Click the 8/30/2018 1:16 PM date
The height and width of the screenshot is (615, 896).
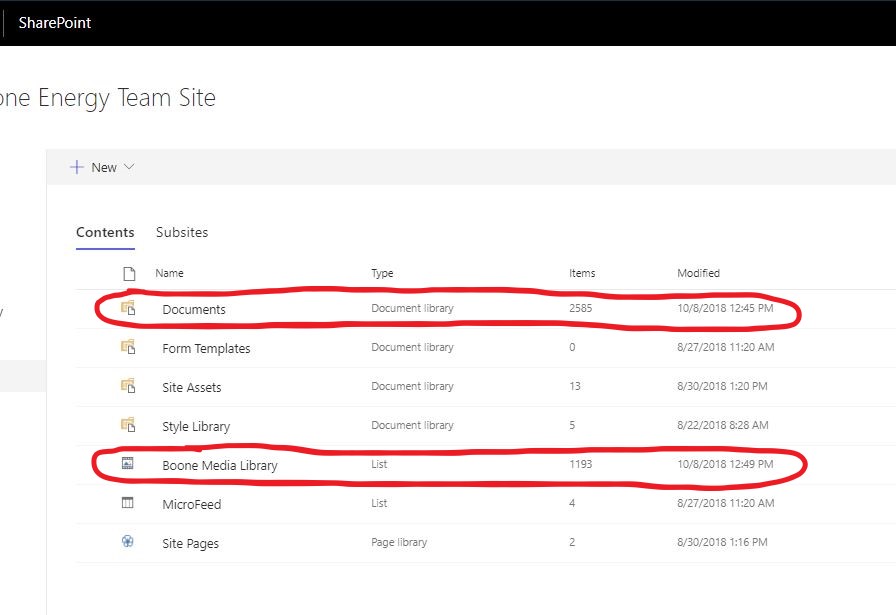pos(722,542)
